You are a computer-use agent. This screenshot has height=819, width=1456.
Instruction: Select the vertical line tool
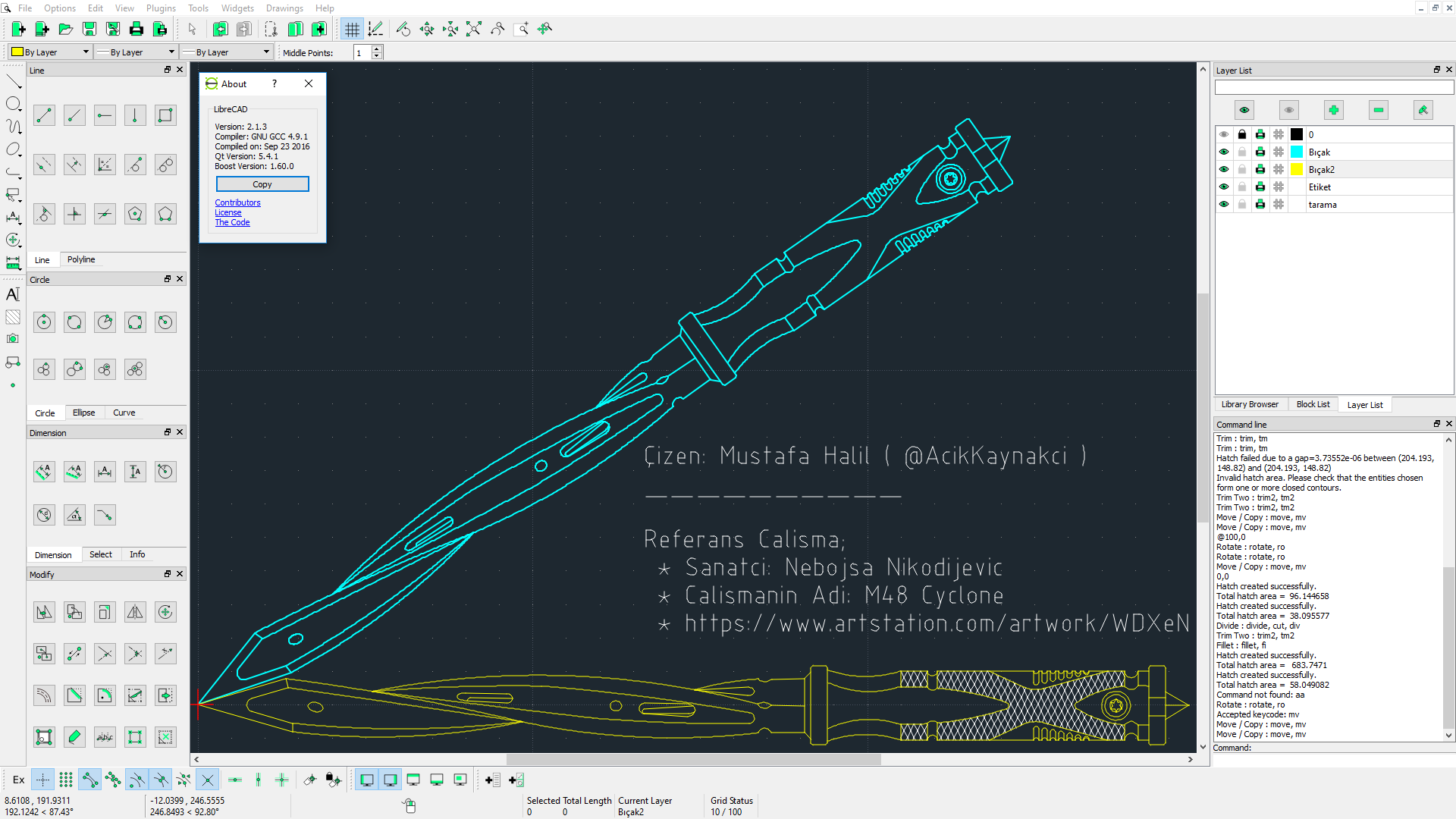[x=135, y=115]
